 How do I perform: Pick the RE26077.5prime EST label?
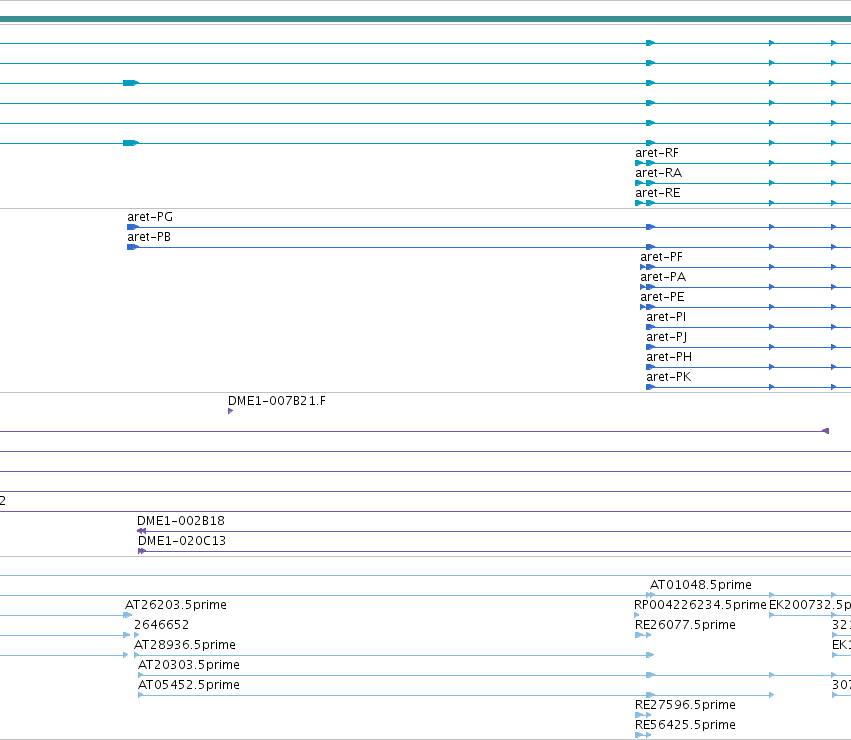[685, 625]
